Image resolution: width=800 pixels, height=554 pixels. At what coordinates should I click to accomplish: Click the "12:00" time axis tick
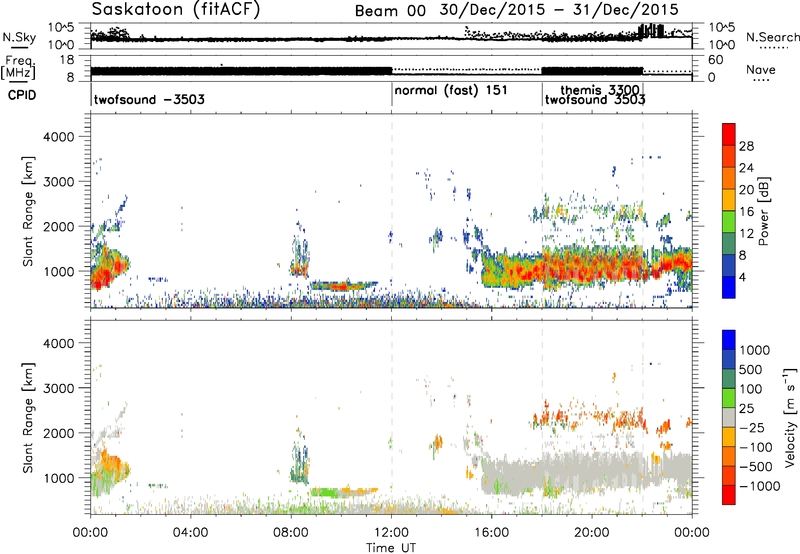[391, 533]
